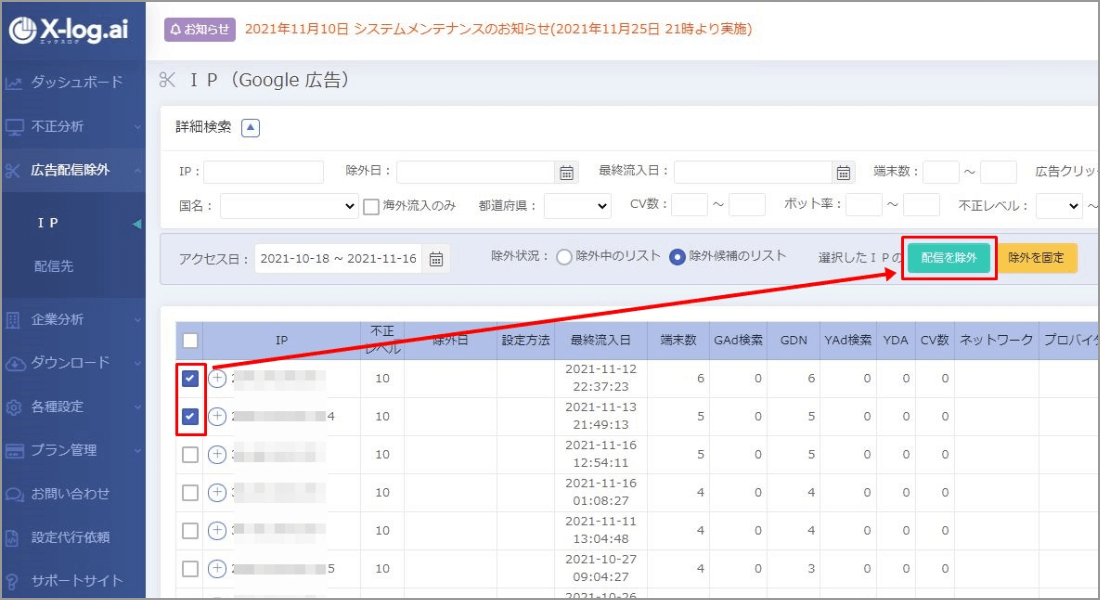This screenshot has width=1100, height=600.
Task: Expand third IP row plus icon
Action: [217, 454]
